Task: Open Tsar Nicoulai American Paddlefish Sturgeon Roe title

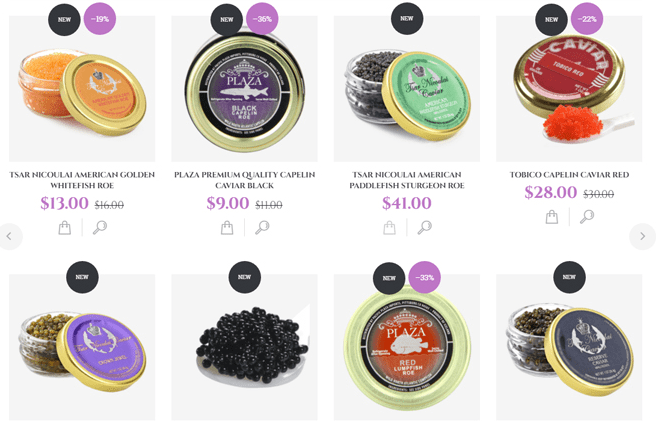Action: [407, 180]
